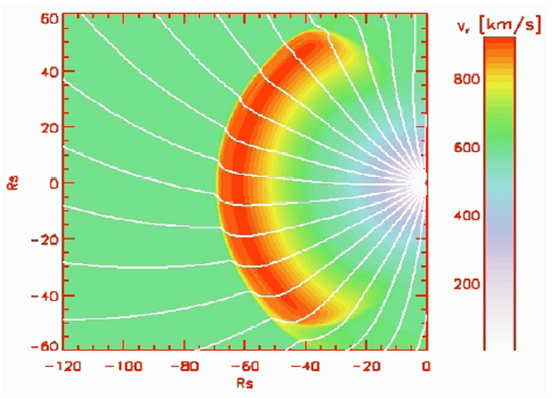Click the 60 tick label on y-axis
The image size is (552, 398).
[50, 18]
